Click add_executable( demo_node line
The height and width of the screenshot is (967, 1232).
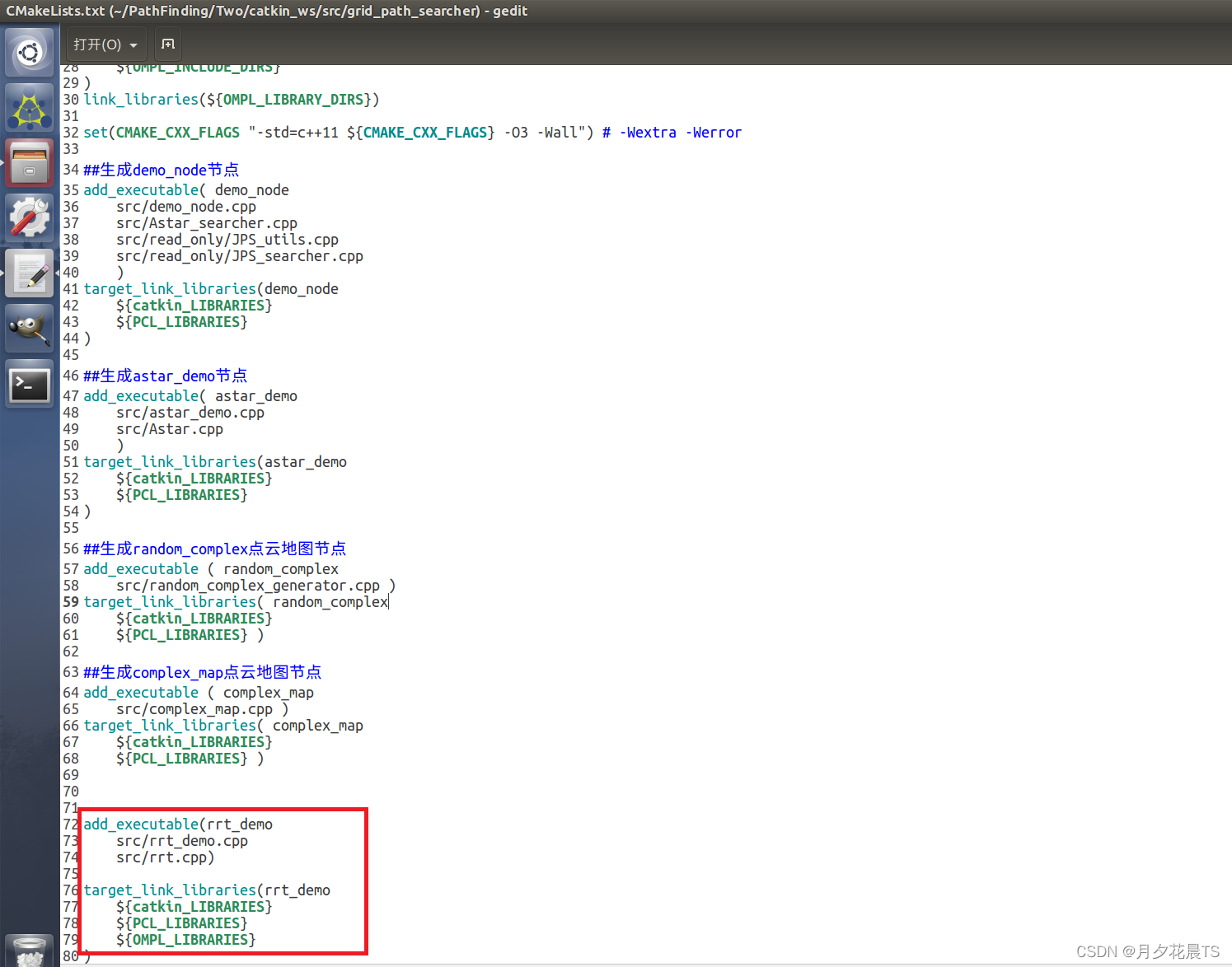186,190
